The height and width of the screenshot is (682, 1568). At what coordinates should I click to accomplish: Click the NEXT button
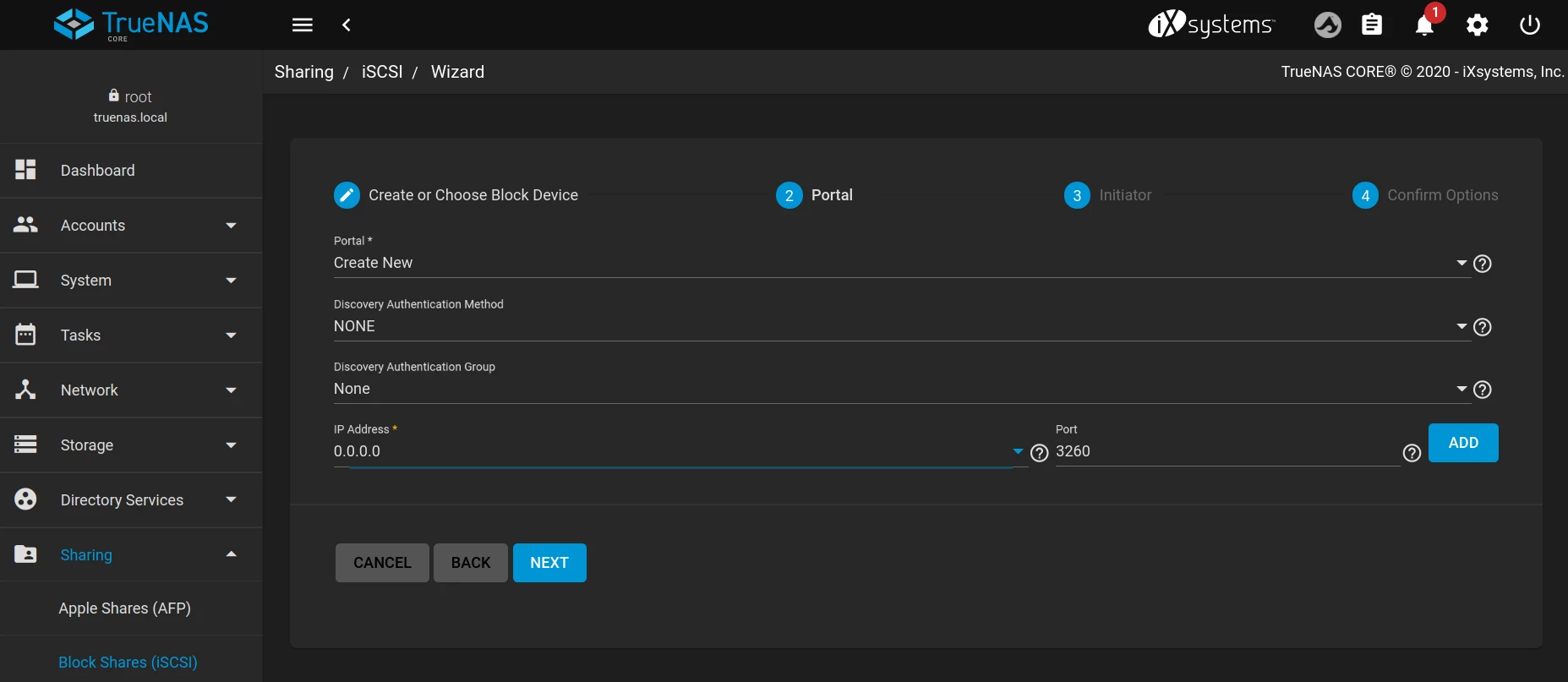[549, 563]
